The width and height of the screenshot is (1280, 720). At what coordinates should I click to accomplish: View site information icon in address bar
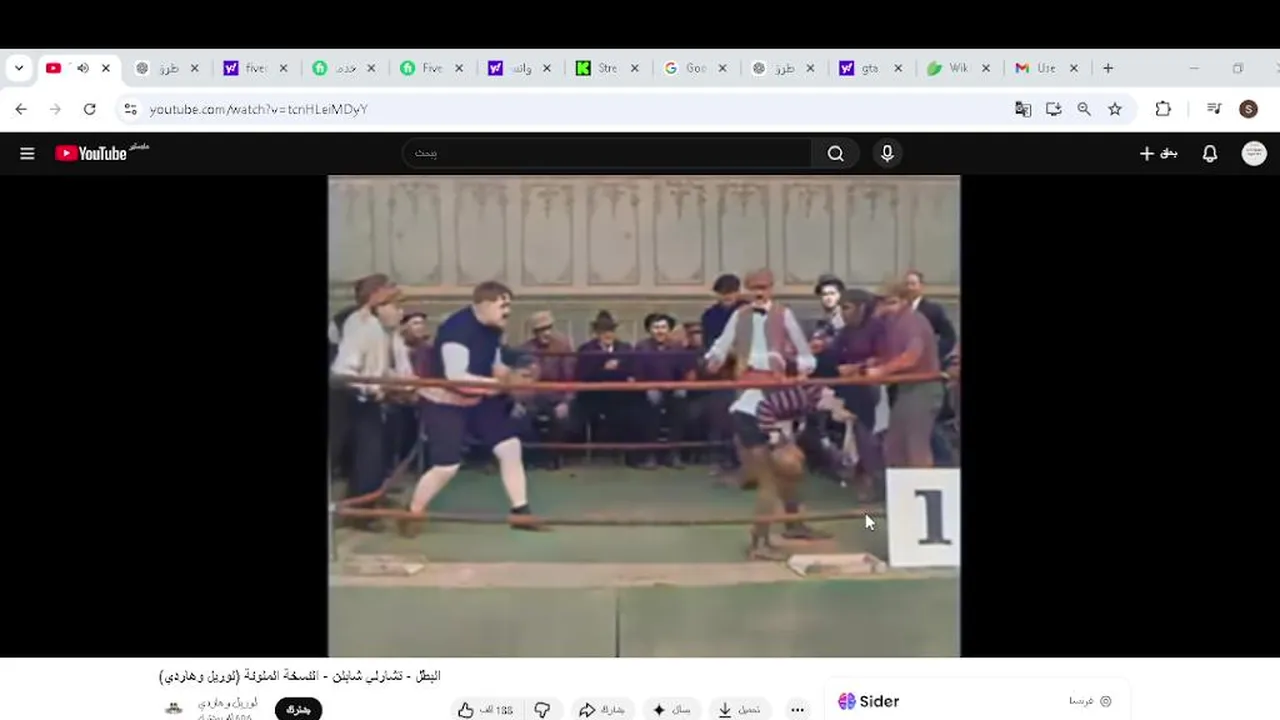coord(130,109)
